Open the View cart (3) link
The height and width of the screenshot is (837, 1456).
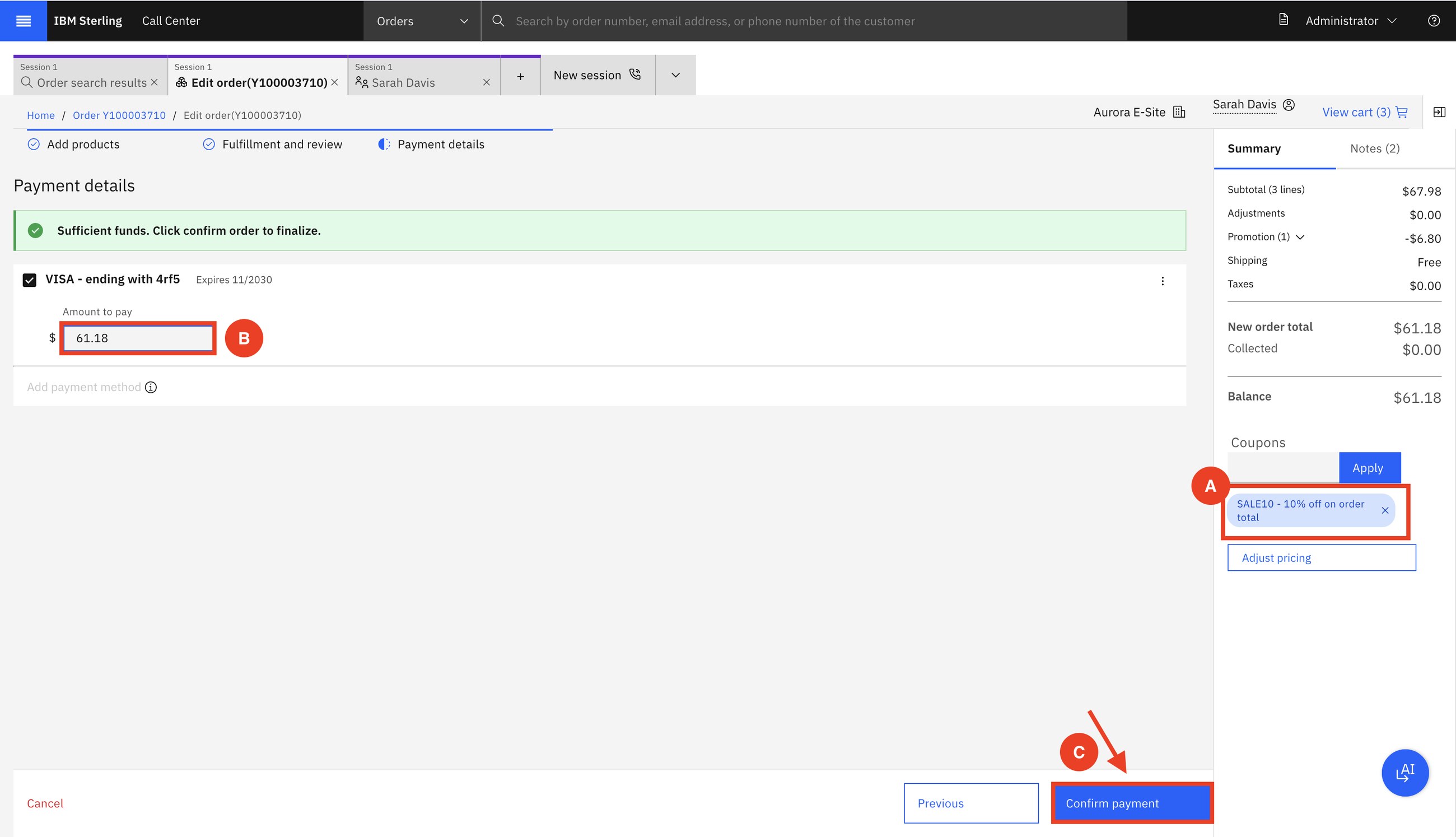click(x=1364, y=112)
